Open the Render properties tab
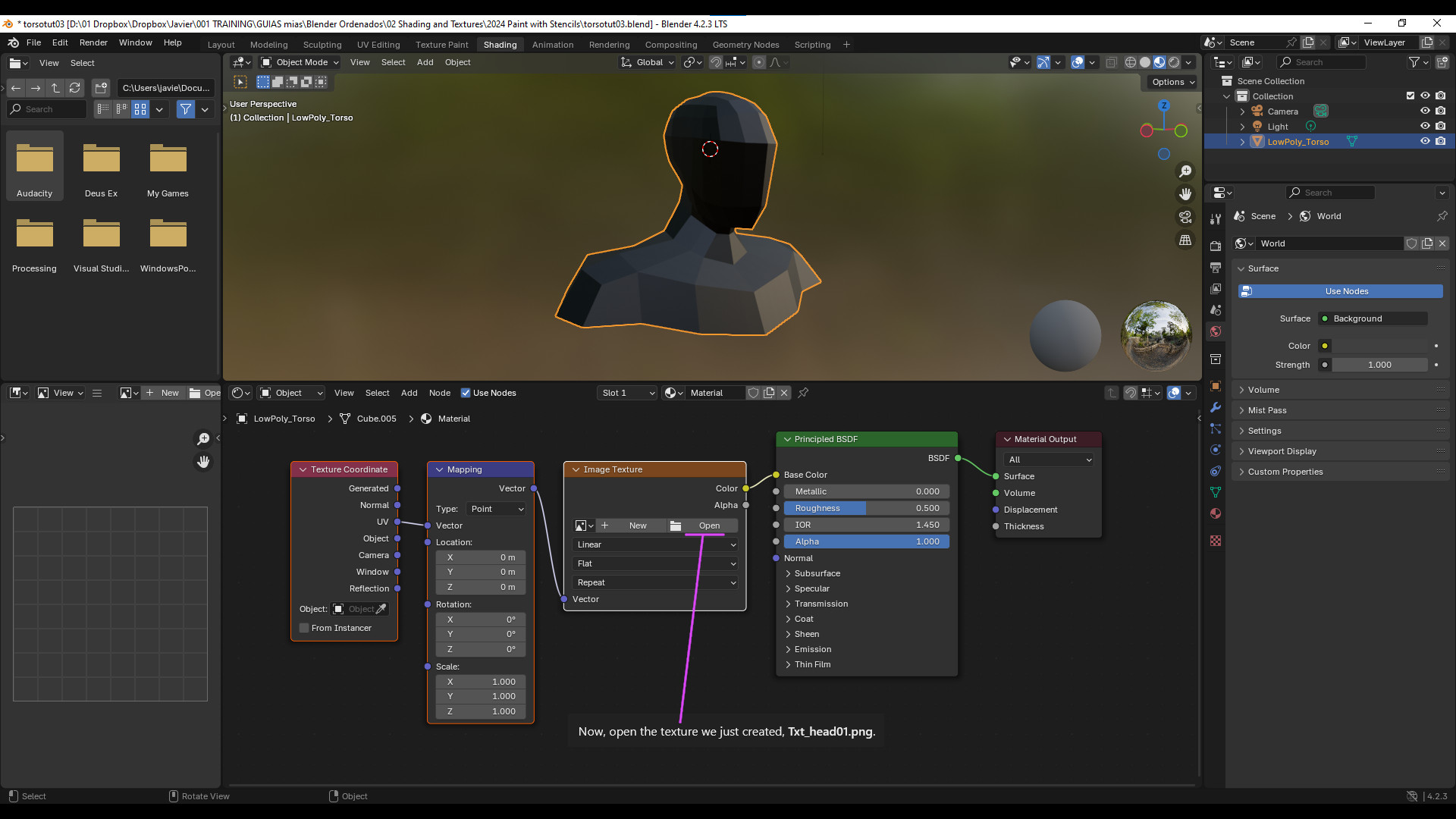This screenshot has height=819, width=1456. coord(1216,246)
